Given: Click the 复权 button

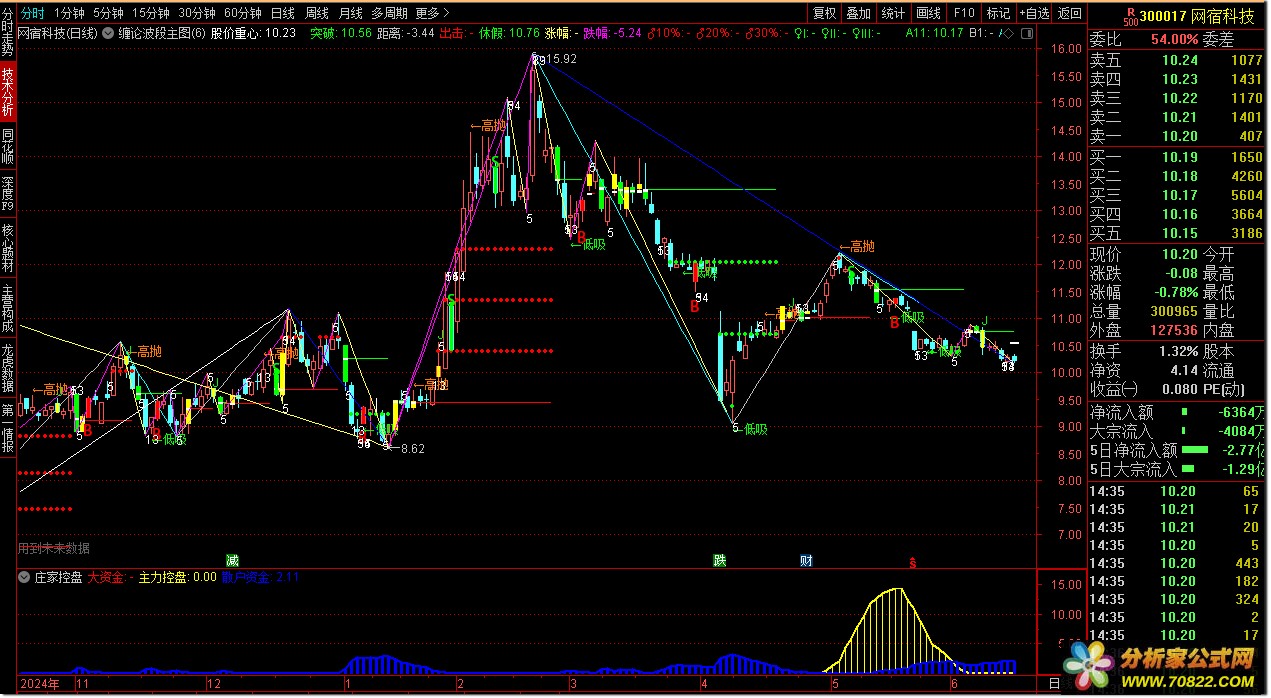Looking at the screenshot, I should coord(824,13).
